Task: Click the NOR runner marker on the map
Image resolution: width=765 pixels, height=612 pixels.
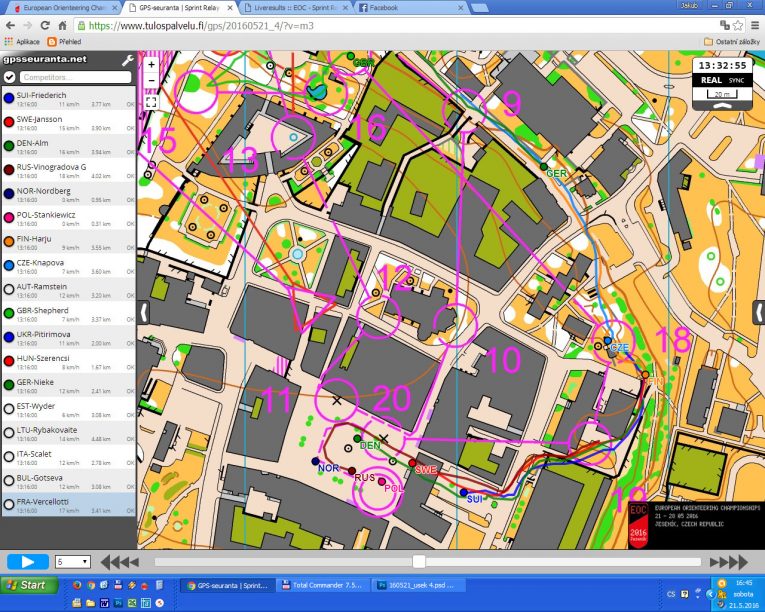Action: pos(316,461)
